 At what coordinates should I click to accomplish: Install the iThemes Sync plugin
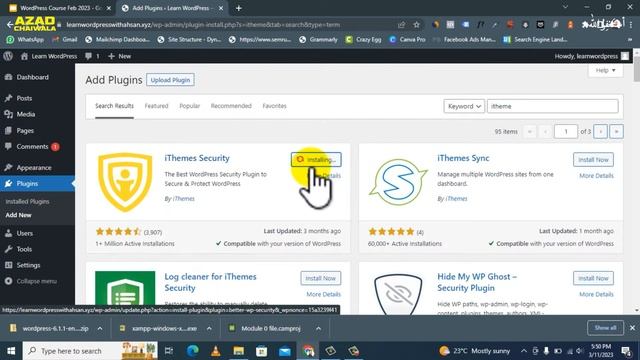(x=593, y=160)
